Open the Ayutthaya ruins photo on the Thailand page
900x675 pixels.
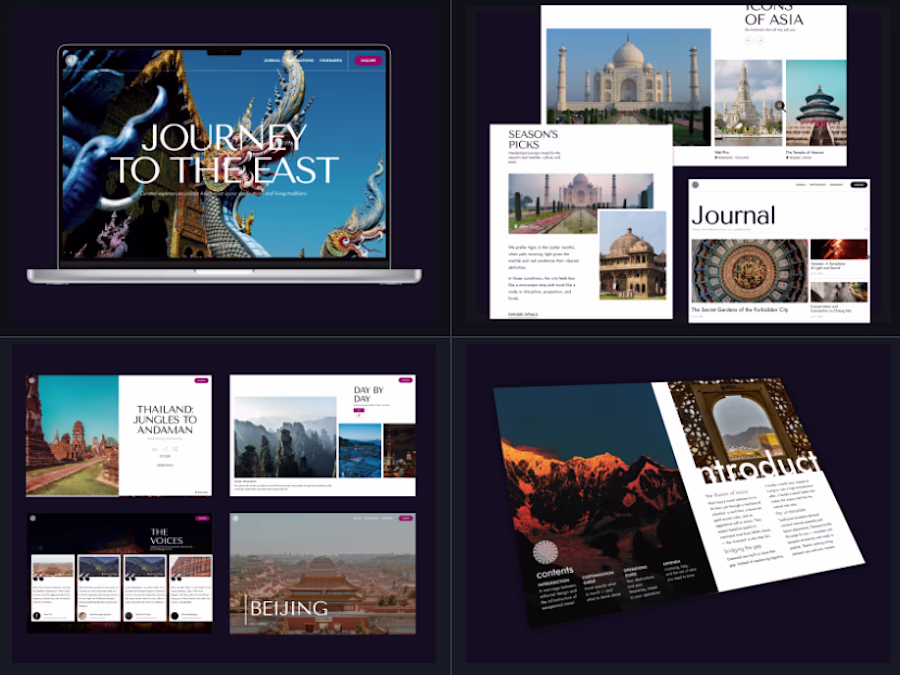(72, 436)
